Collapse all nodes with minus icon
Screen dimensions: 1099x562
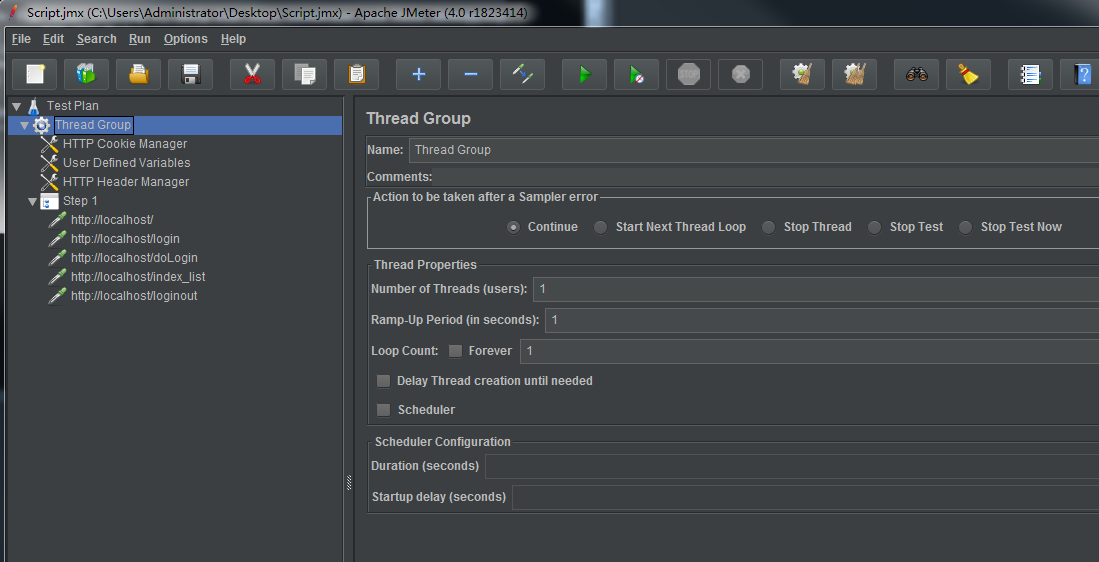coord(470,74)
